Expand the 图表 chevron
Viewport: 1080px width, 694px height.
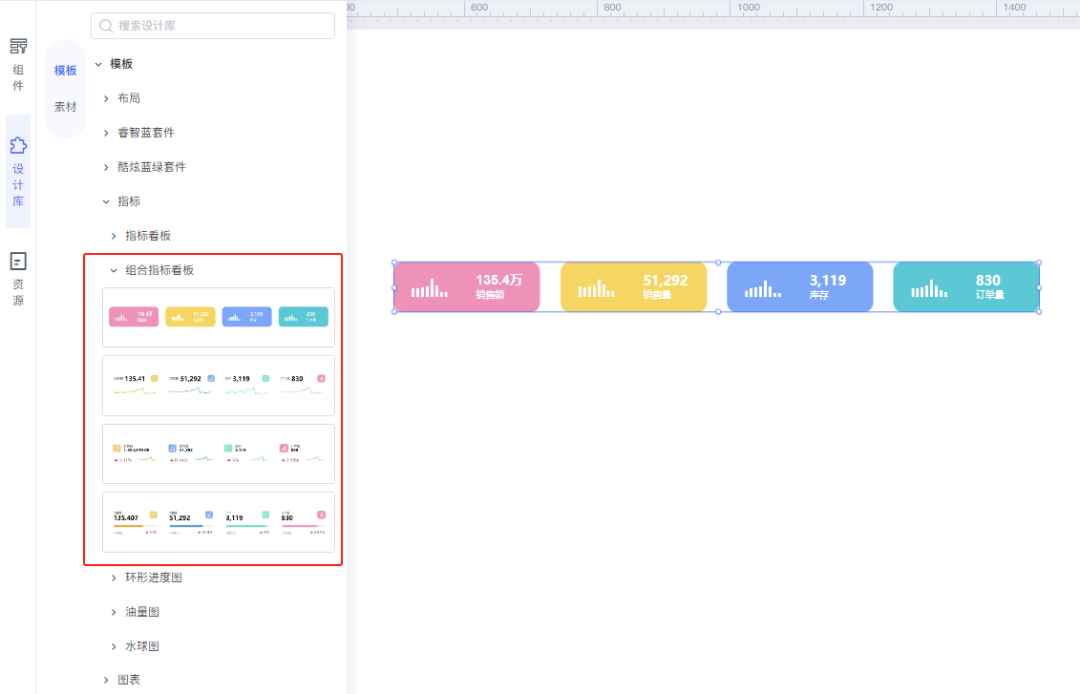pos(106,680)
